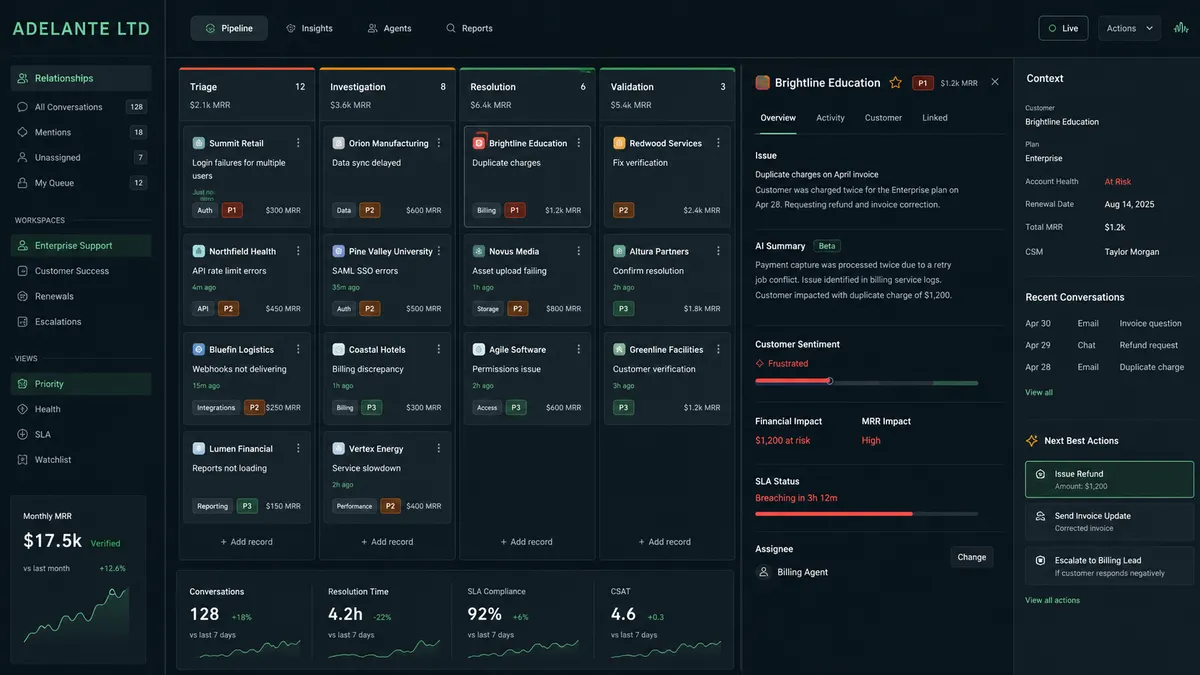Click the SLA Status progress bar
This screenshot has width=1200, height=675.
(x=867, y=513)
